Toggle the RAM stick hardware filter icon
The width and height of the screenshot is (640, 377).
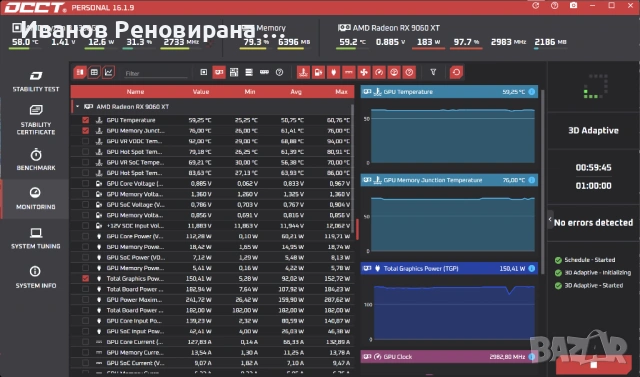(264, 72)
